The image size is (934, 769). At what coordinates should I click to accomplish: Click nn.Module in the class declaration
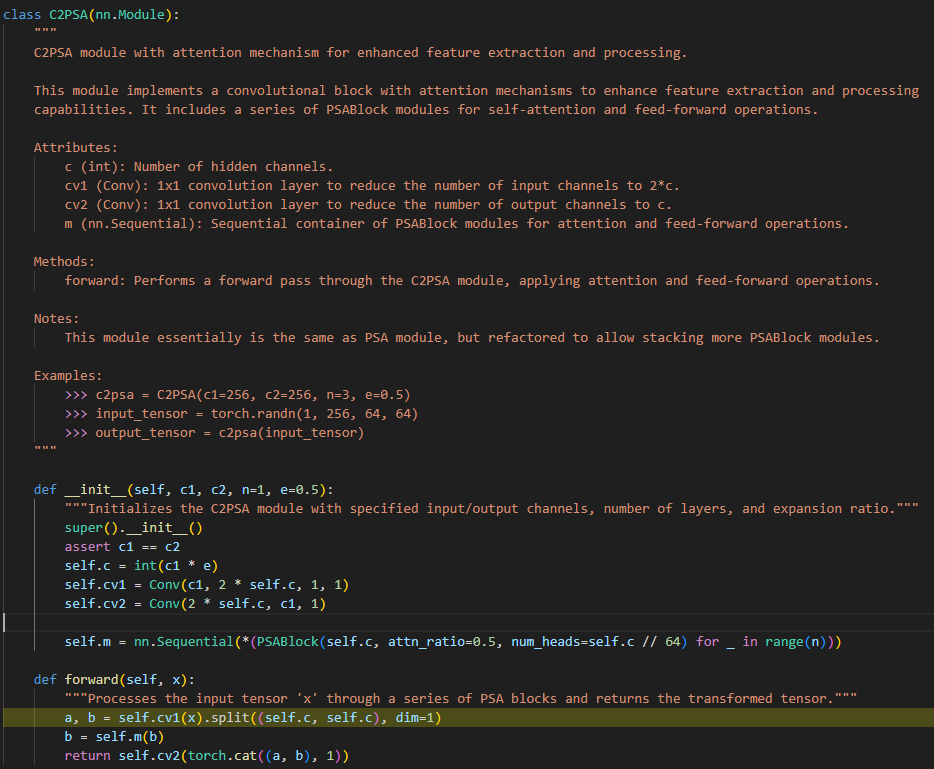tap(130, 14)
